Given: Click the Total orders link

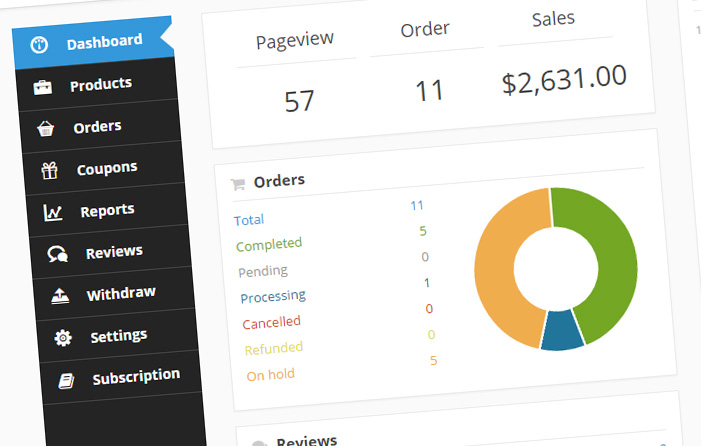Looking at the screenshot, I should (x=249, y=220).
